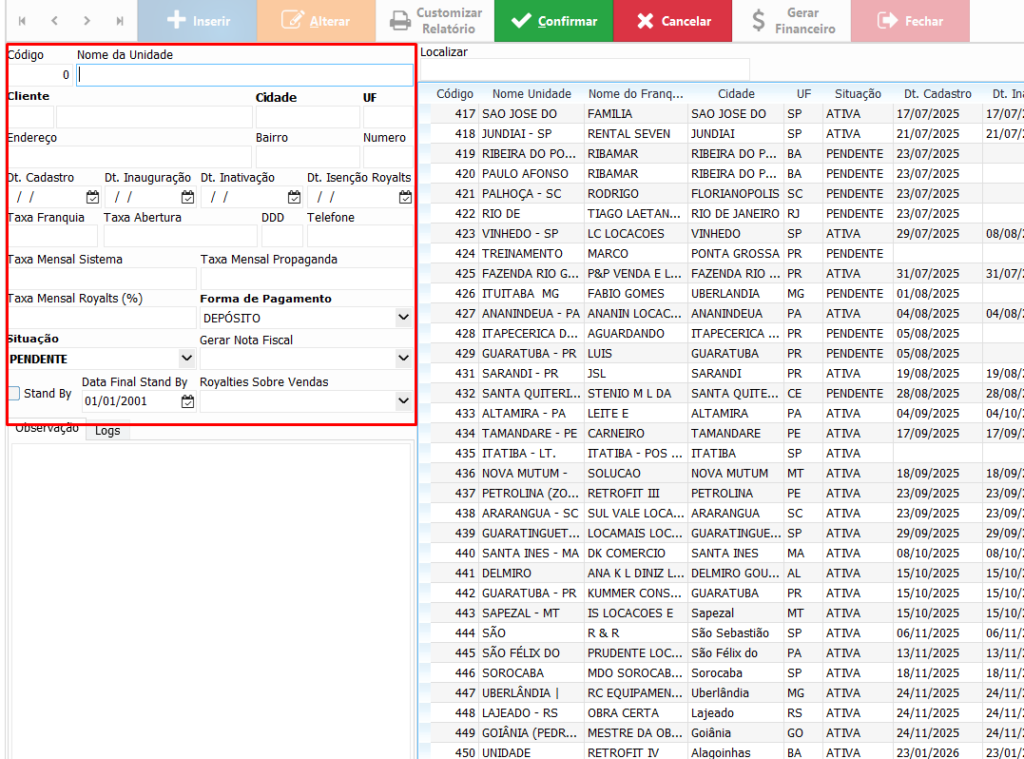Expand Gerar Nota Fiscal dropdown
The image size is (1024, 759).
tap(403, 358)
